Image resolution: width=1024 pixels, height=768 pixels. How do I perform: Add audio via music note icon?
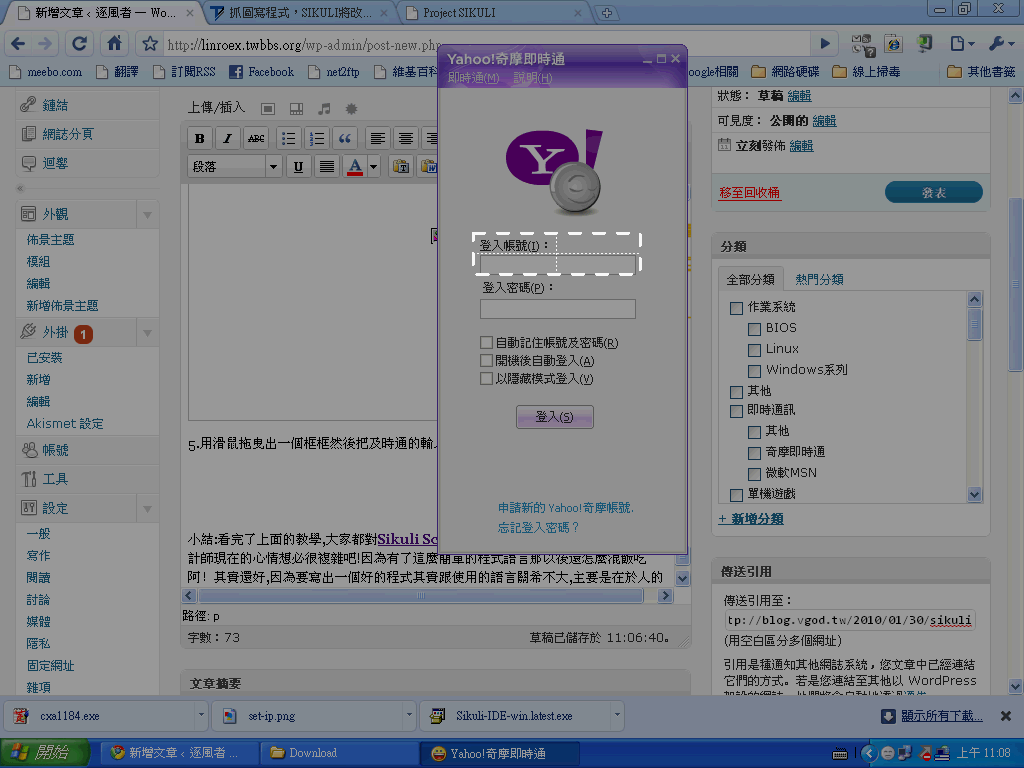pyautogui.click(x=324, y=108)
